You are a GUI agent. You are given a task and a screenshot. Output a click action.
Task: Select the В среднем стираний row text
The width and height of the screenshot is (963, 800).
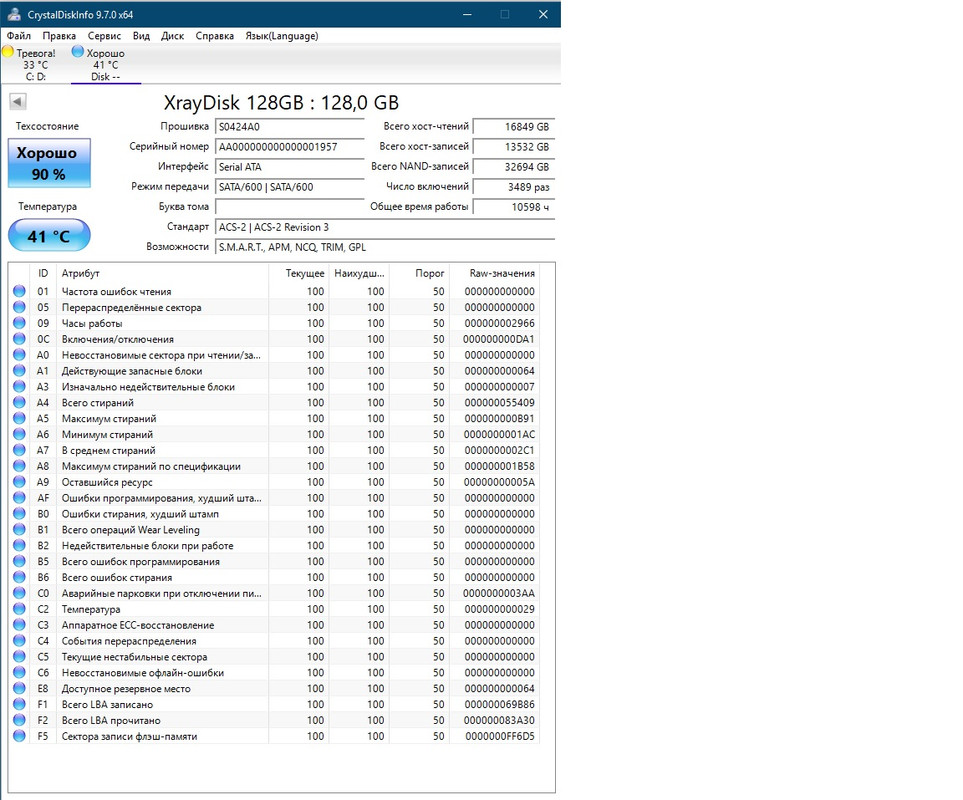108,450
